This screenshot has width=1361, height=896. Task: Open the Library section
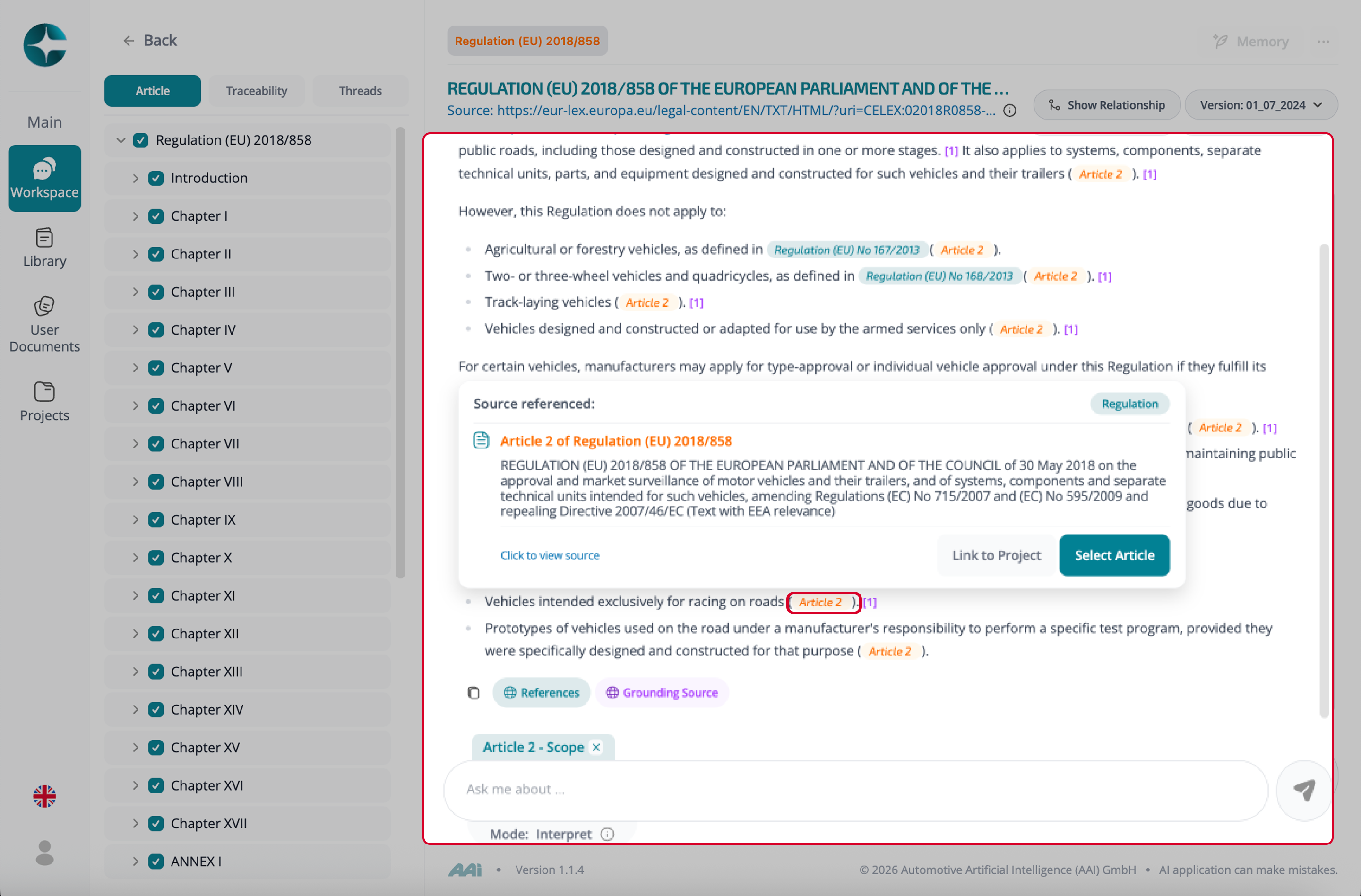point(44,248)
